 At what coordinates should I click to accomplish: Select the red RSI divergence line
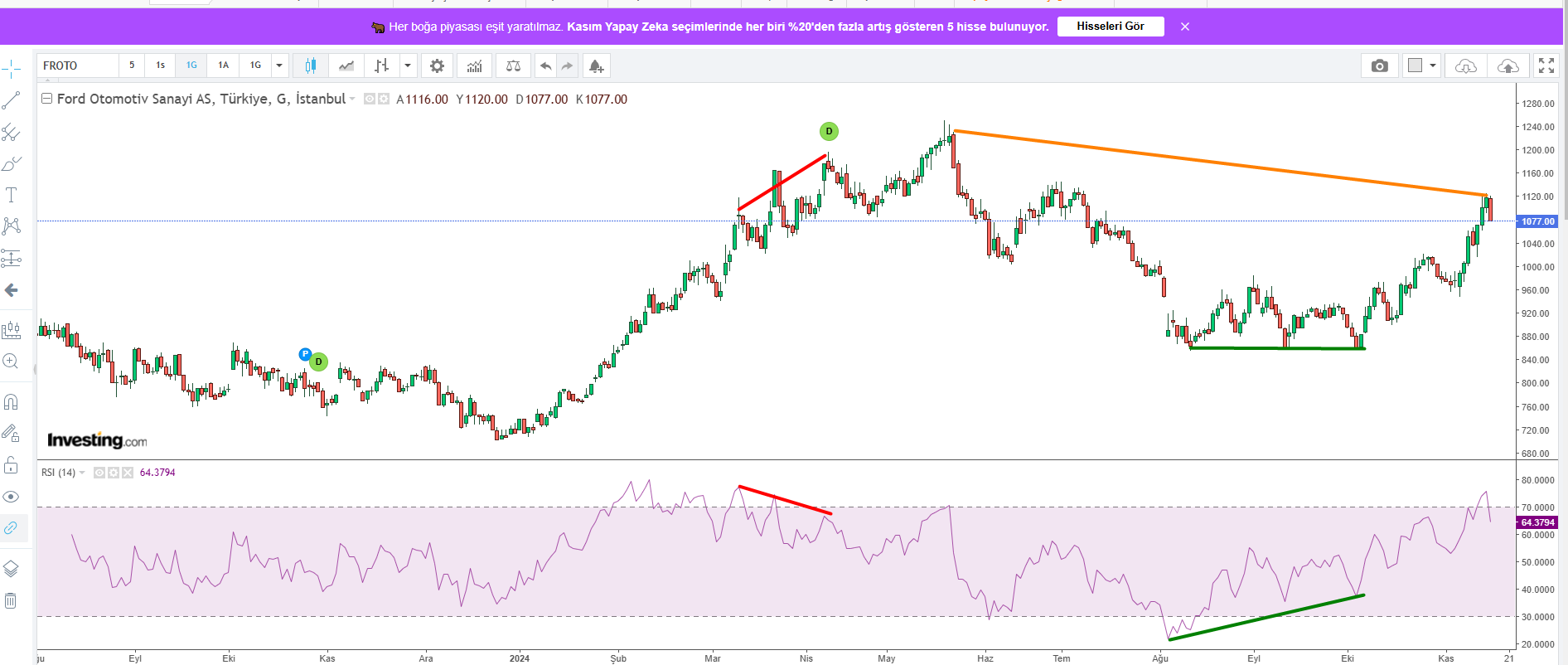click(x=785, y=500)
